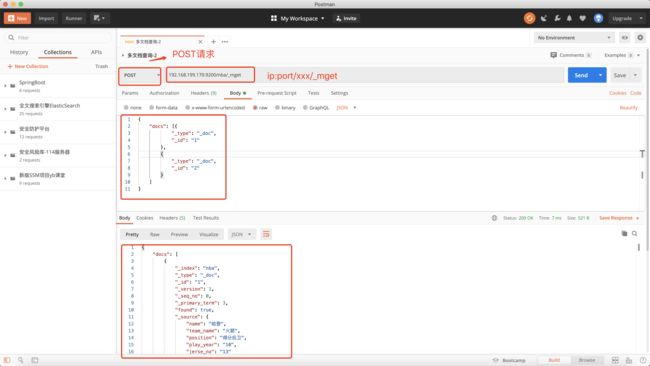
Task: Click the Comments speech bubble icon
Action: pyautogui.click(x=553, y=55)
